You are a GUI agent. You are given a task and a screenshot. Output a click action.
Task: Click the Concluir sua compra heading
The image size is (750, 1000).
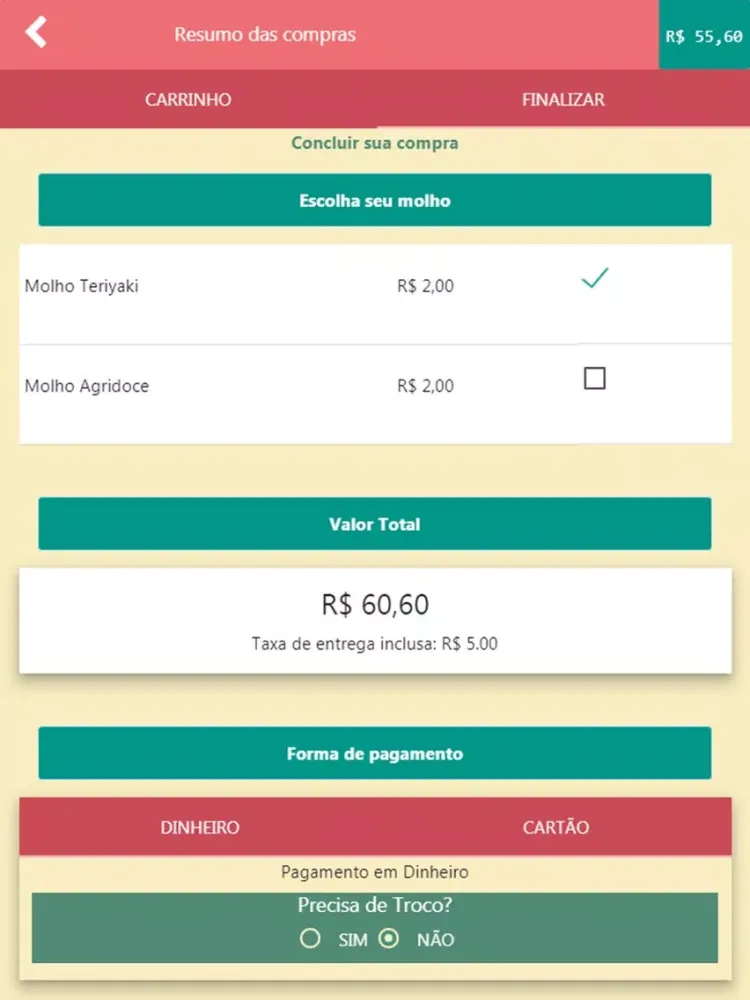tap(375, 143)
